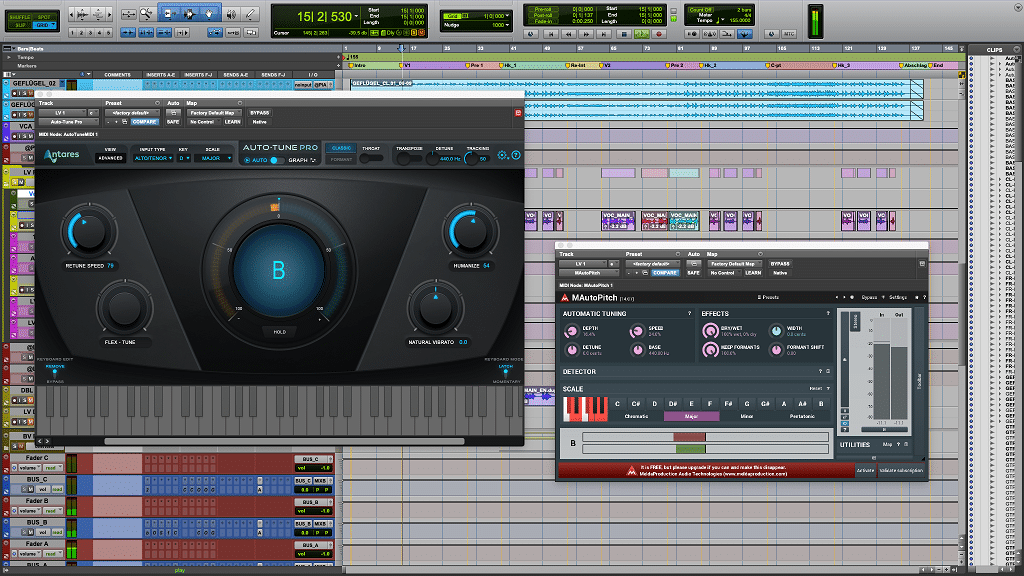Click Auto-Tune Humanize knob
This screenshot has height=576, width=1024.
pos(471,231)
